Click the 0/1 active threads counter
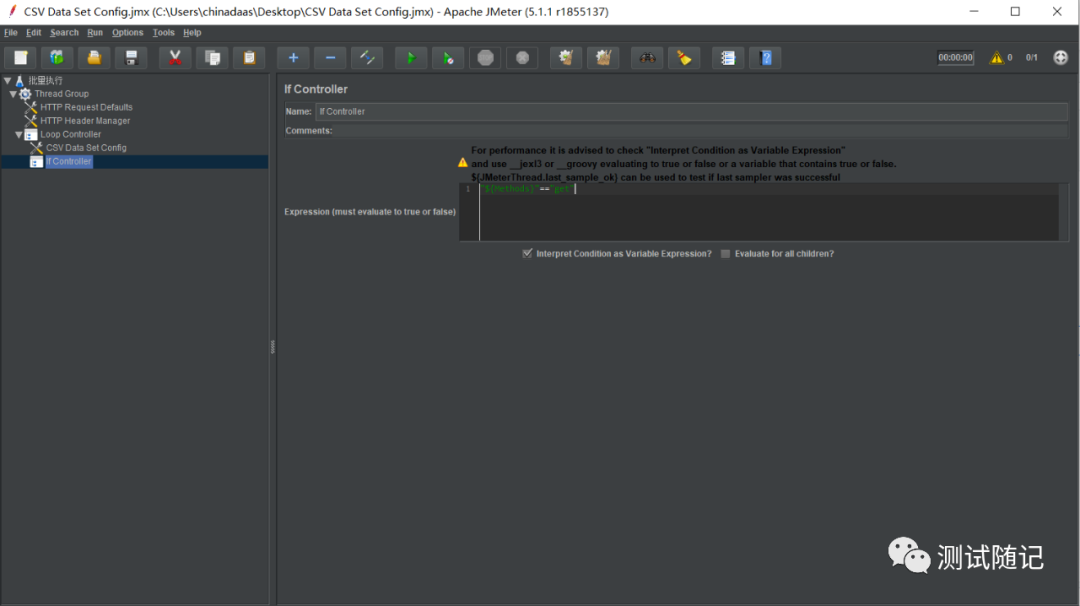 pos(1032,58)
